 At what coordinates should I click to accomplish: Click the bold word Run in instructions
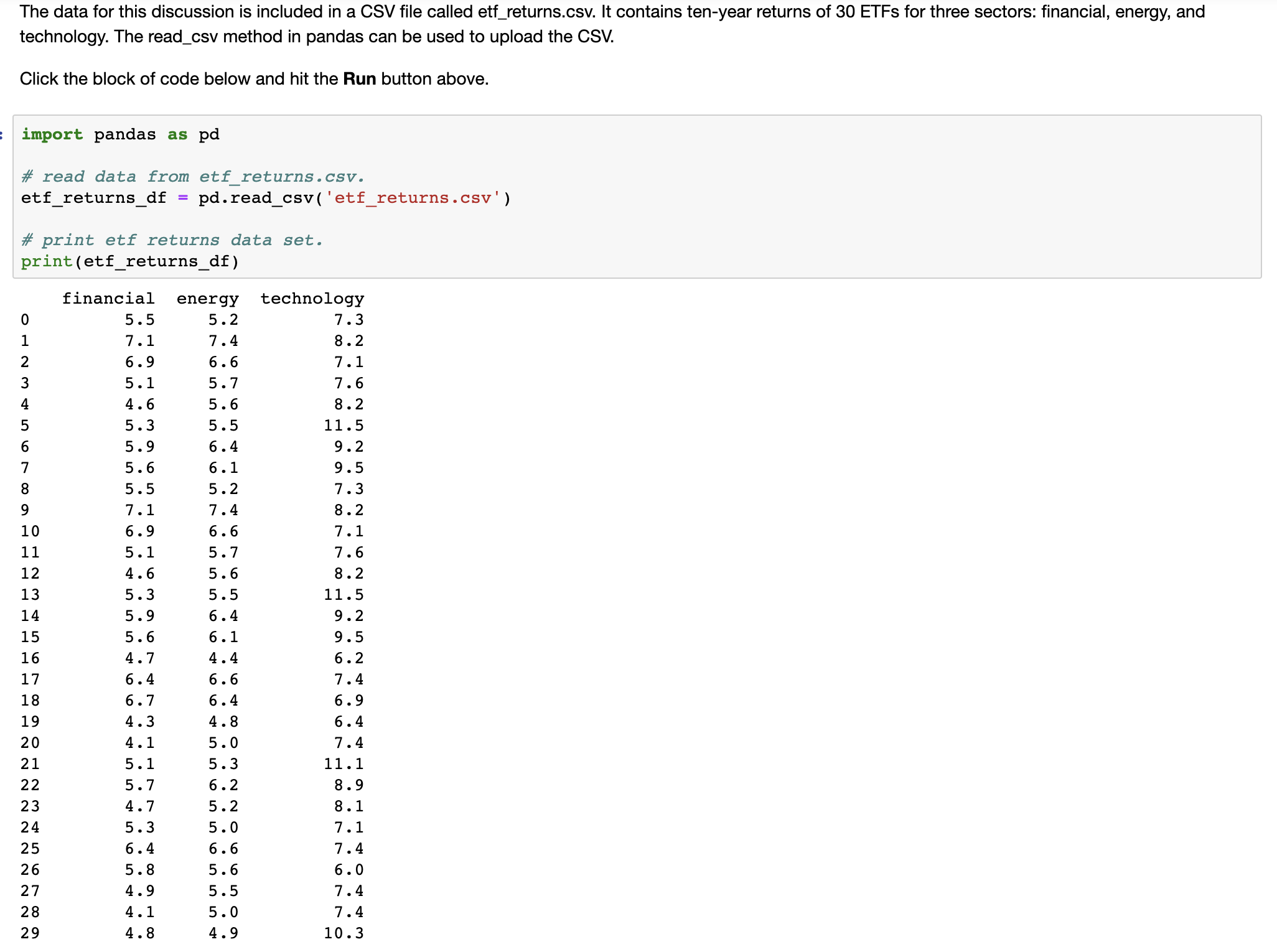(359, 79)
